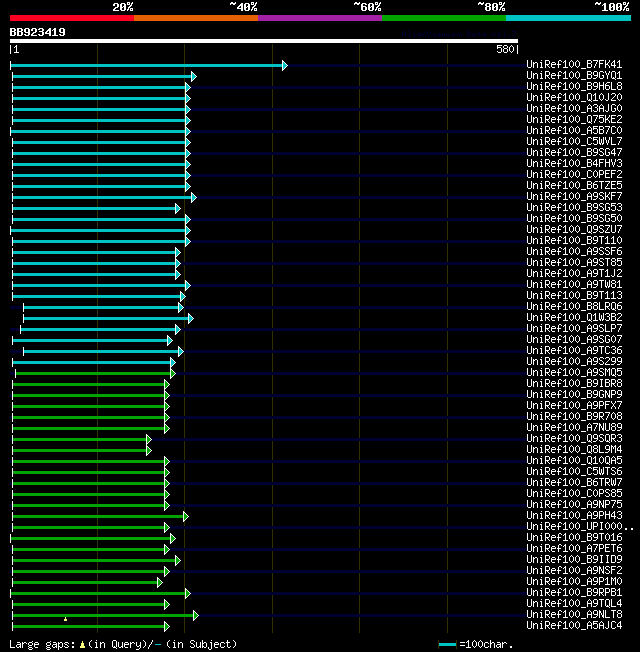Image resolution: width=640 pixels, height=652 pixels.
Task: Click the arrowhead ending the UniRef100_A9PH43 alignment
Action: 186,516
